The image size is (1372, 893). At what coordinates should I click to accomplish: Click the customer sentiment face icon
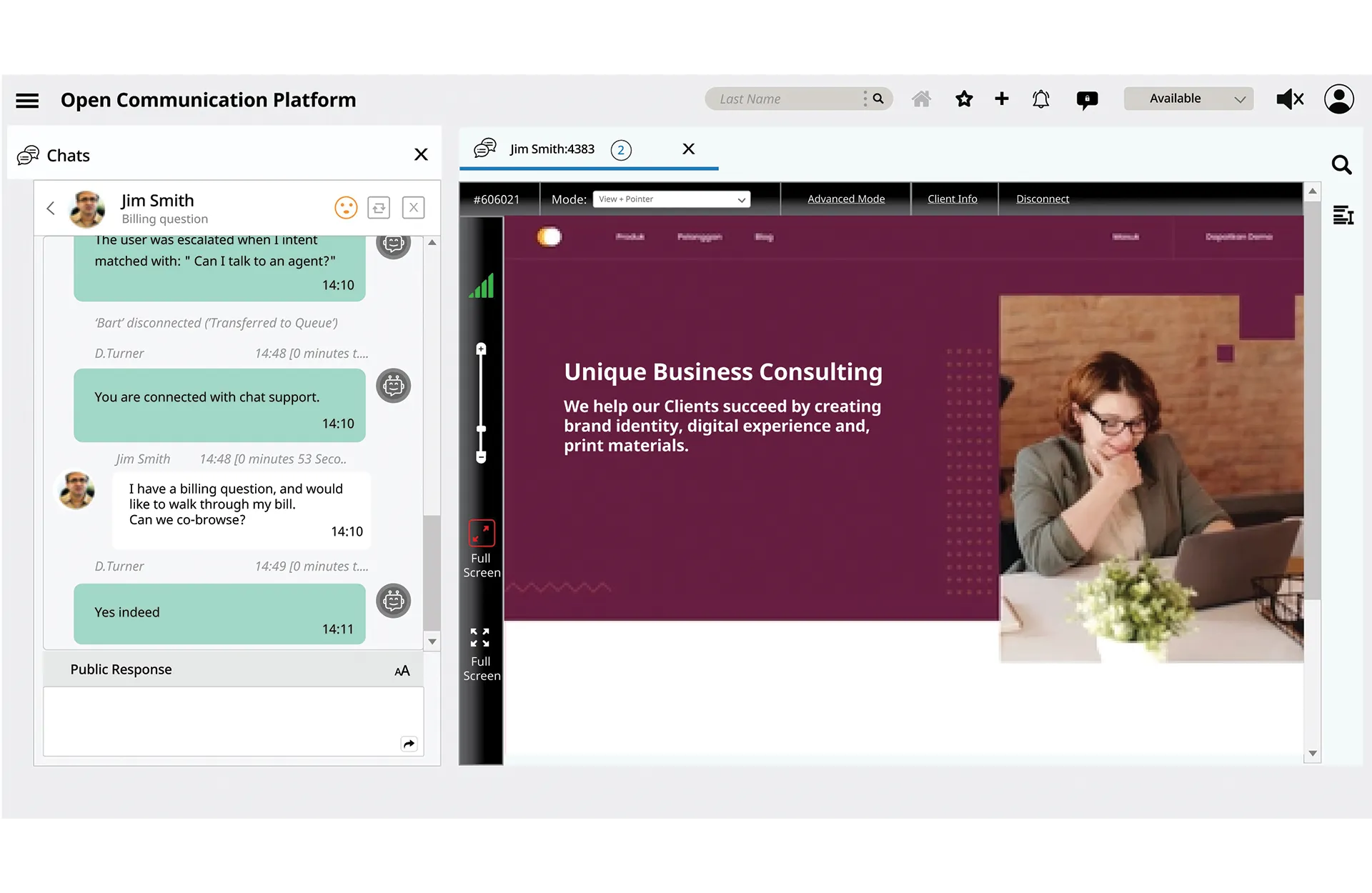(346, 208)
